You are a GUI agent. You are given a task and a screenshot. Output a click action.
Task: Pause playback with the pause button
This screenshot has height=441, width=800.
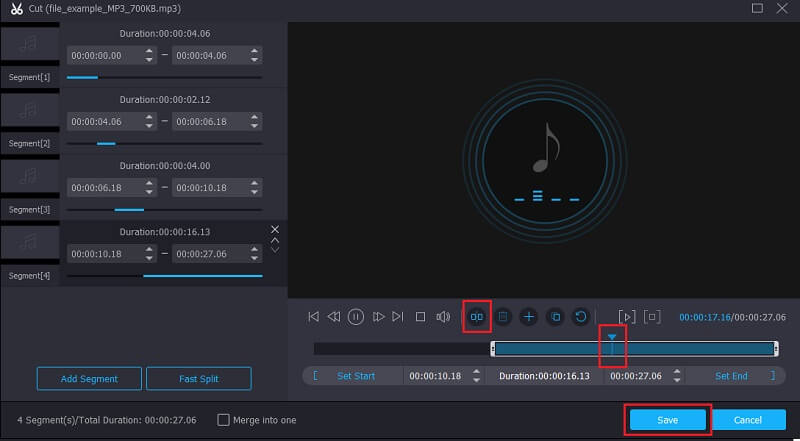click(x=356, y=317)
